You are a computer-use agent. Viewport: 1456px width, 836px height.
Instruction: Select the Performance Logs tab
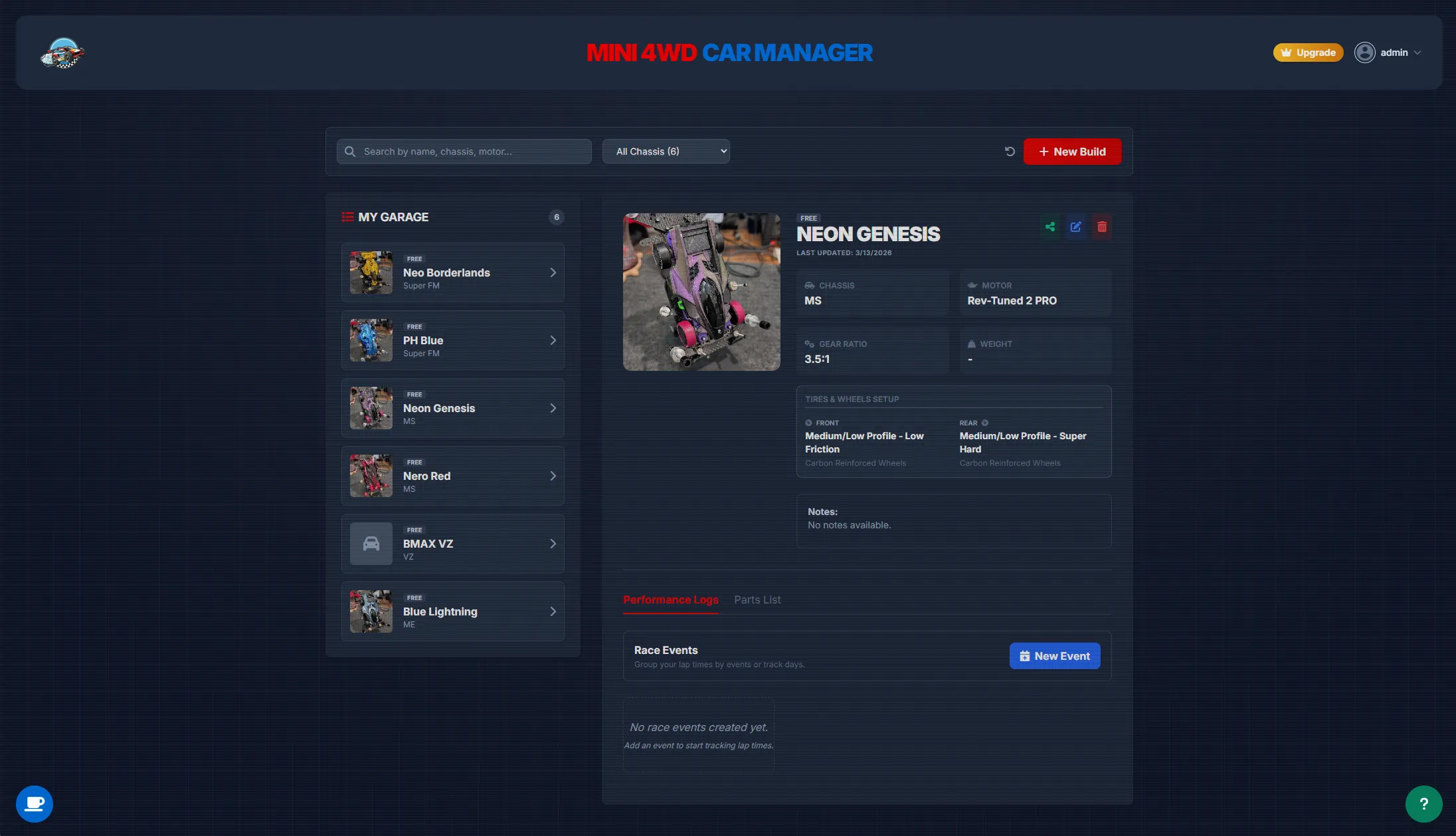671,599
